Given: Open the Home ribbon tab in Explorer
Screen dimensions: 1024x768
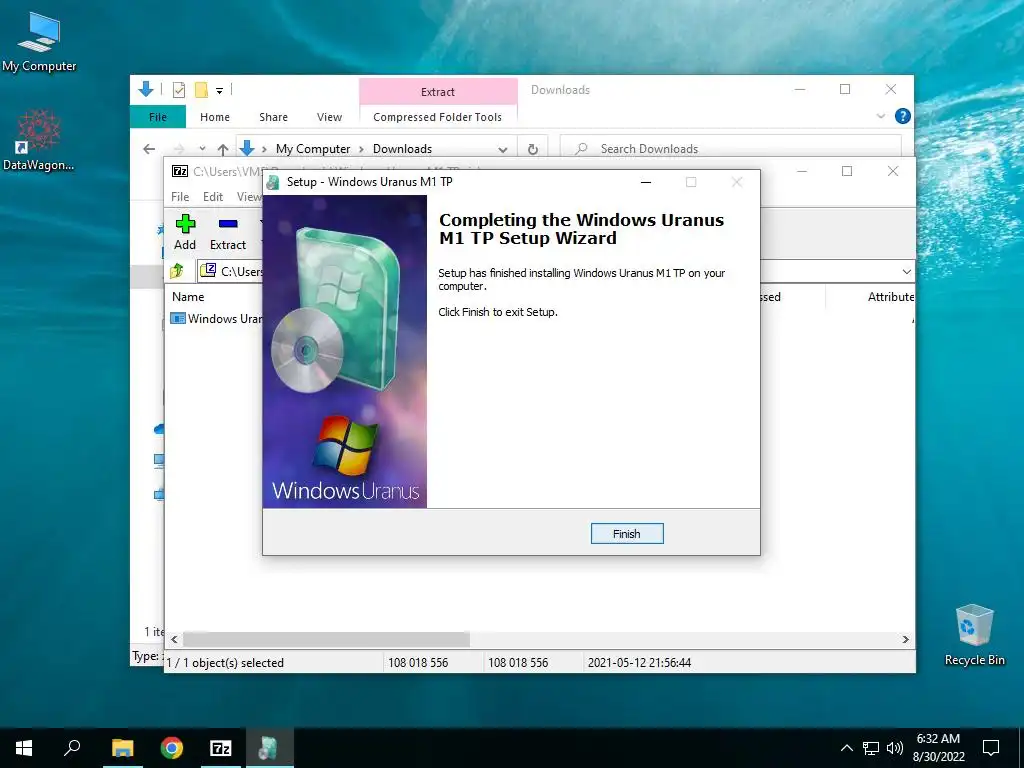Looking at the screenshot, I should (x=215, y=117).
